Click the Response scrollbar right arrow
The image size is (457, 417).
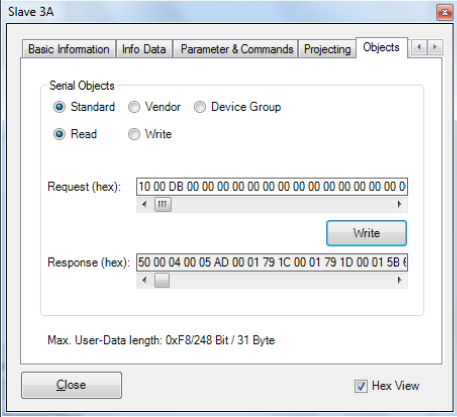[399, 280]
